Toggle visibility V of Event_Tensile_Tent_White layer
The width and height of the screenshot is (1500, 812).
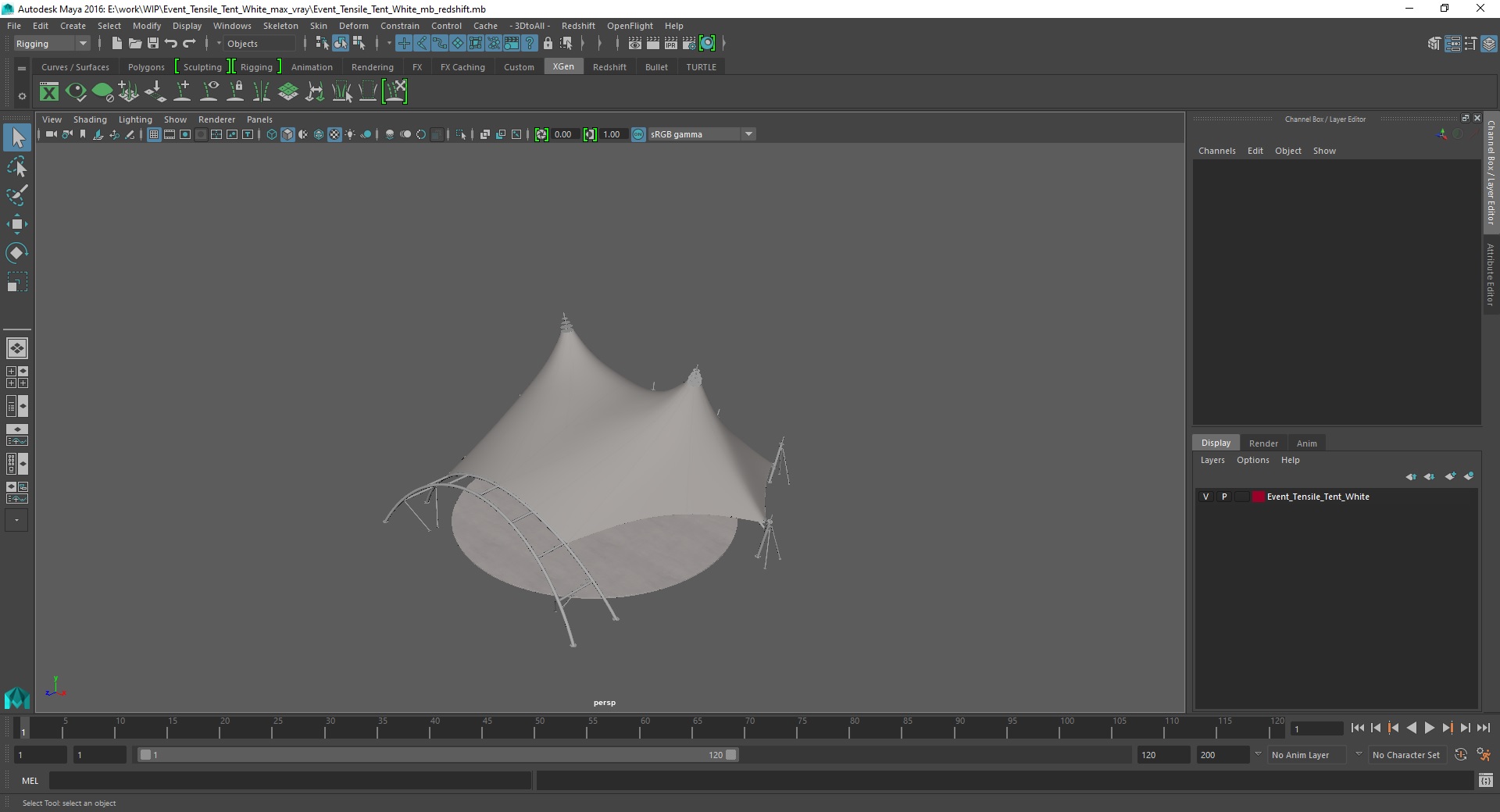tap(1205, 497)
